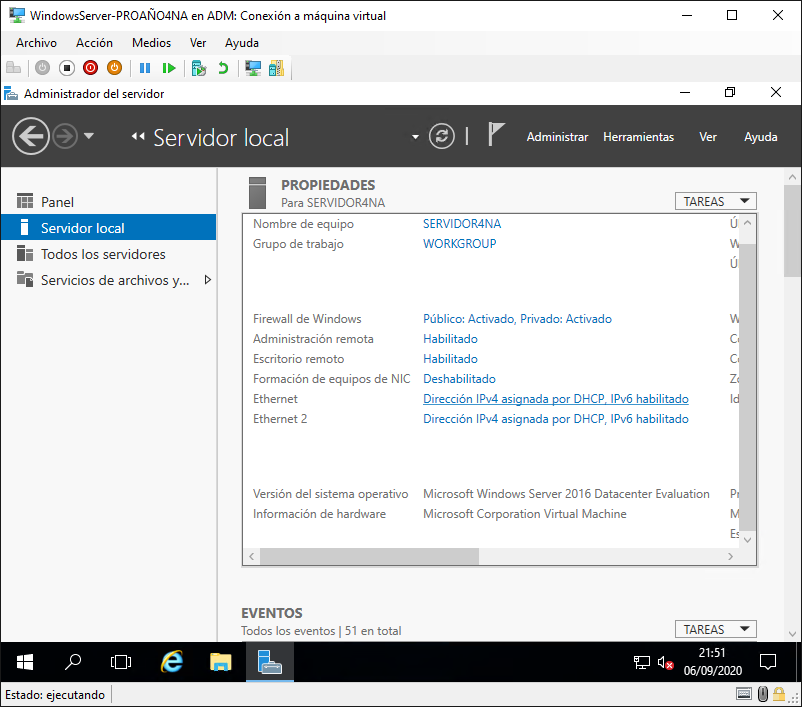802x707 pixels.
Task: Open Task View
Action: point(121,662)
